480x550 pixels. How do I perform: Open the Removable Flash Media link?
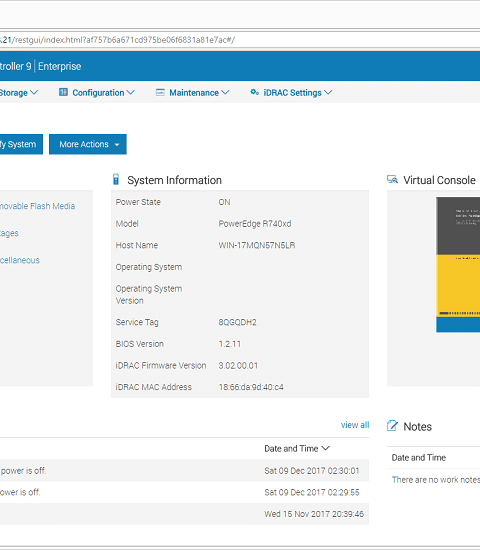click(x=37, y=206)
